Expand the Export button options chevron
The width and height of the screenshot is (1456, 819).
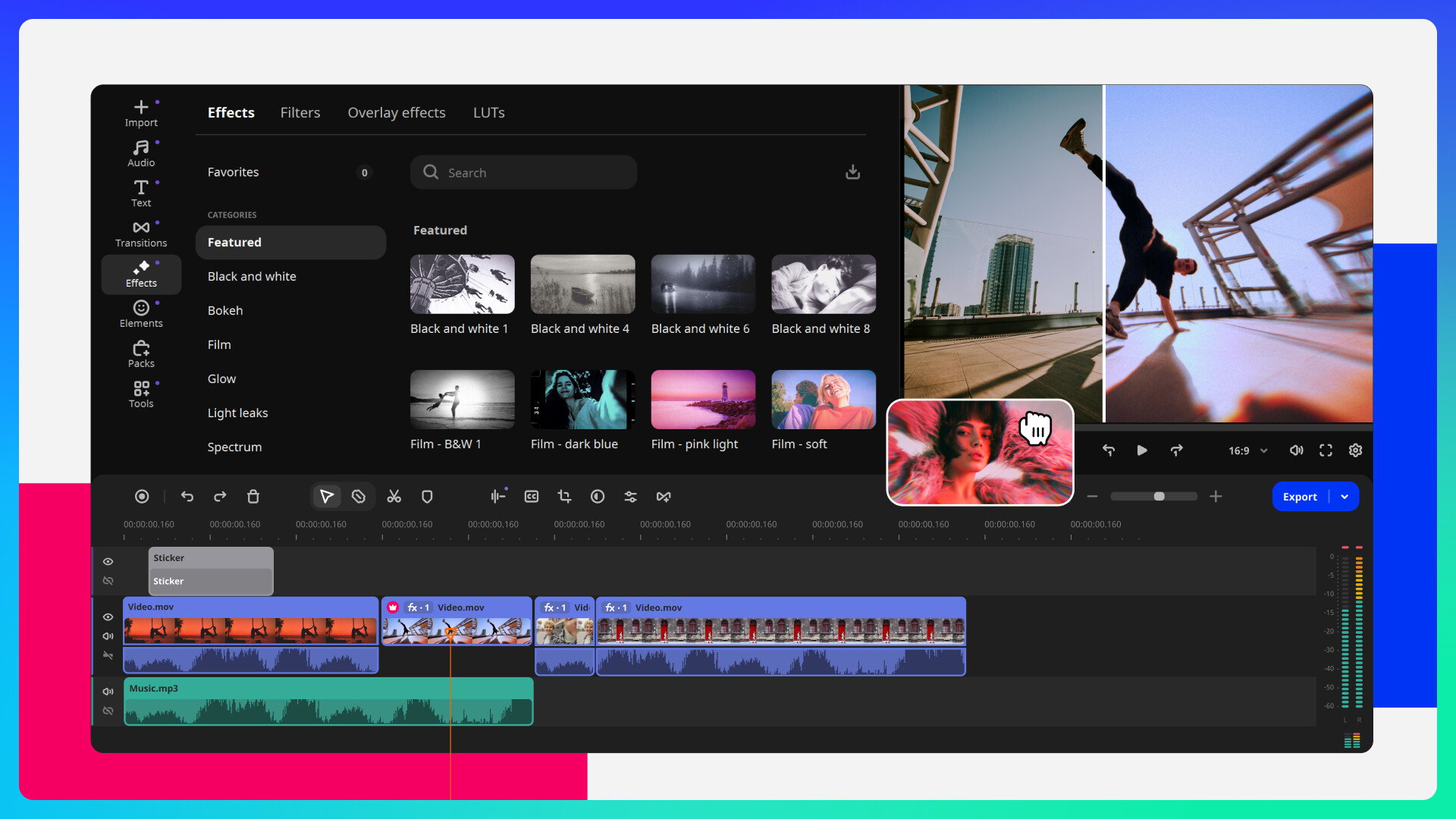coord(1345,497)
